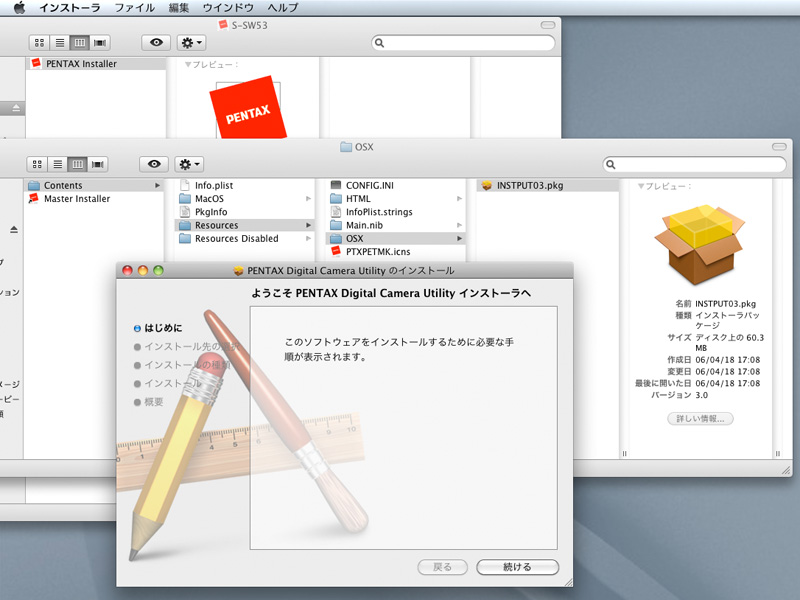Open the 編集 menu
The height and width of the screenshot is (600, 800).
pyautogui.click(x=179, y=8)
